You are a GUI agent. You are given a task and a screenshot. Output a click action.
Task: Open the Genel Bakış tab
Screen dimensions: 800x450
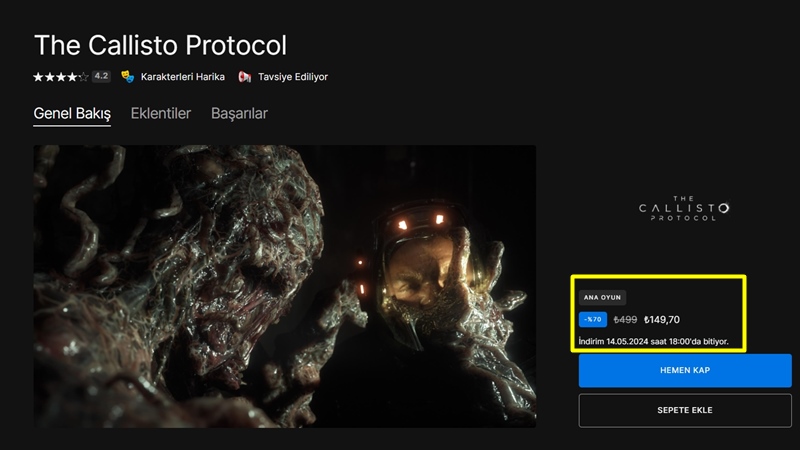[x=72, y=114]
